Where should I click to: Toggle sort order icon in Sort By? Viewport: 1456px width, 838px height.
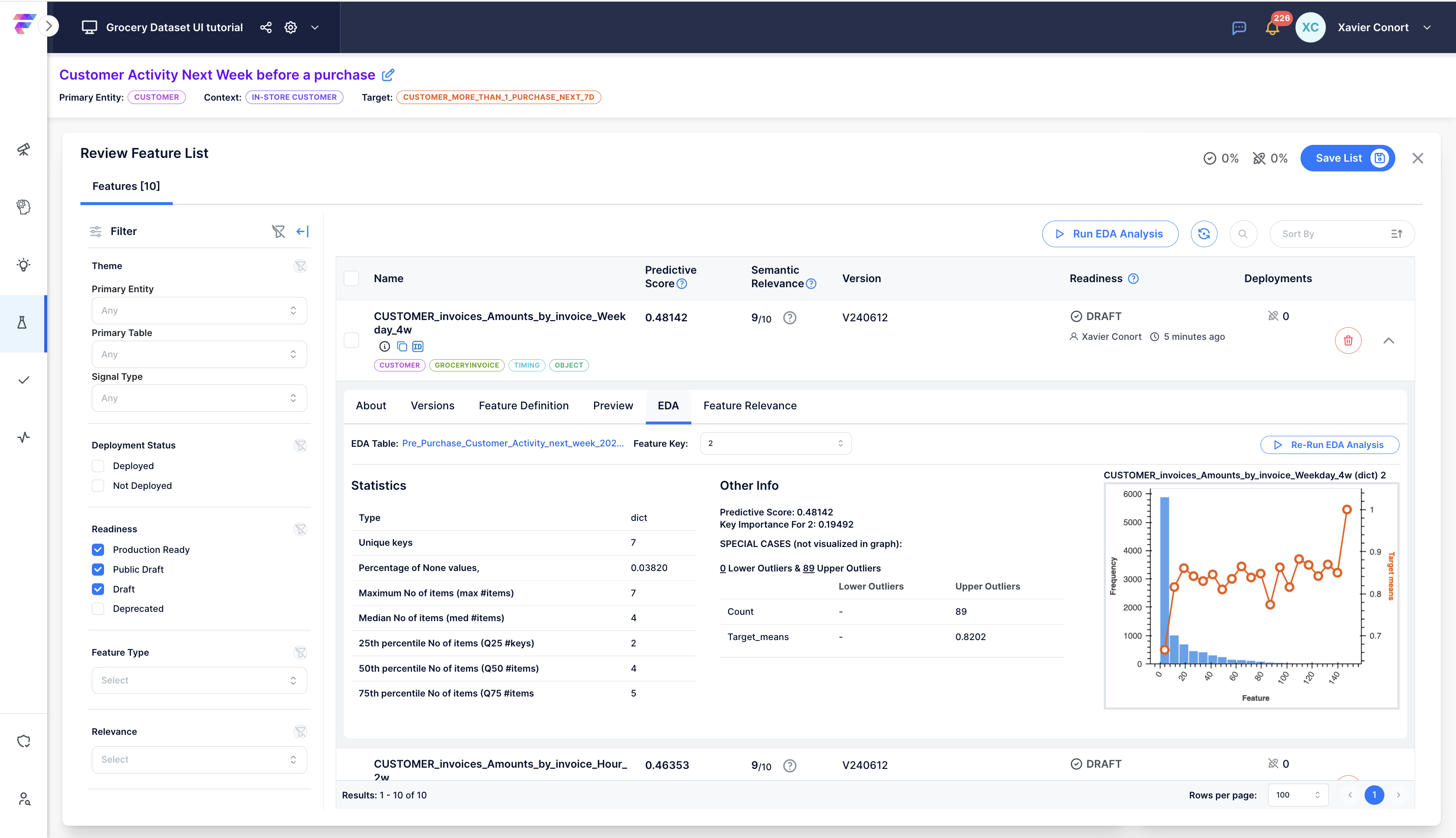1397,234
